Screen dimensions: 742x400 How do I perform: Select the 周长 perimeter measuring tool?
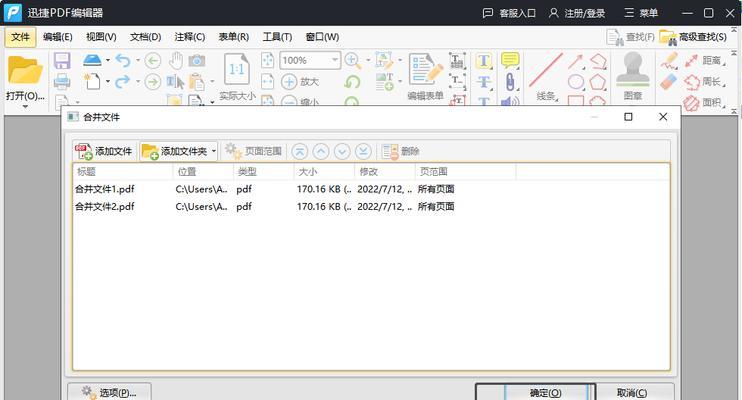pos(704,81)
